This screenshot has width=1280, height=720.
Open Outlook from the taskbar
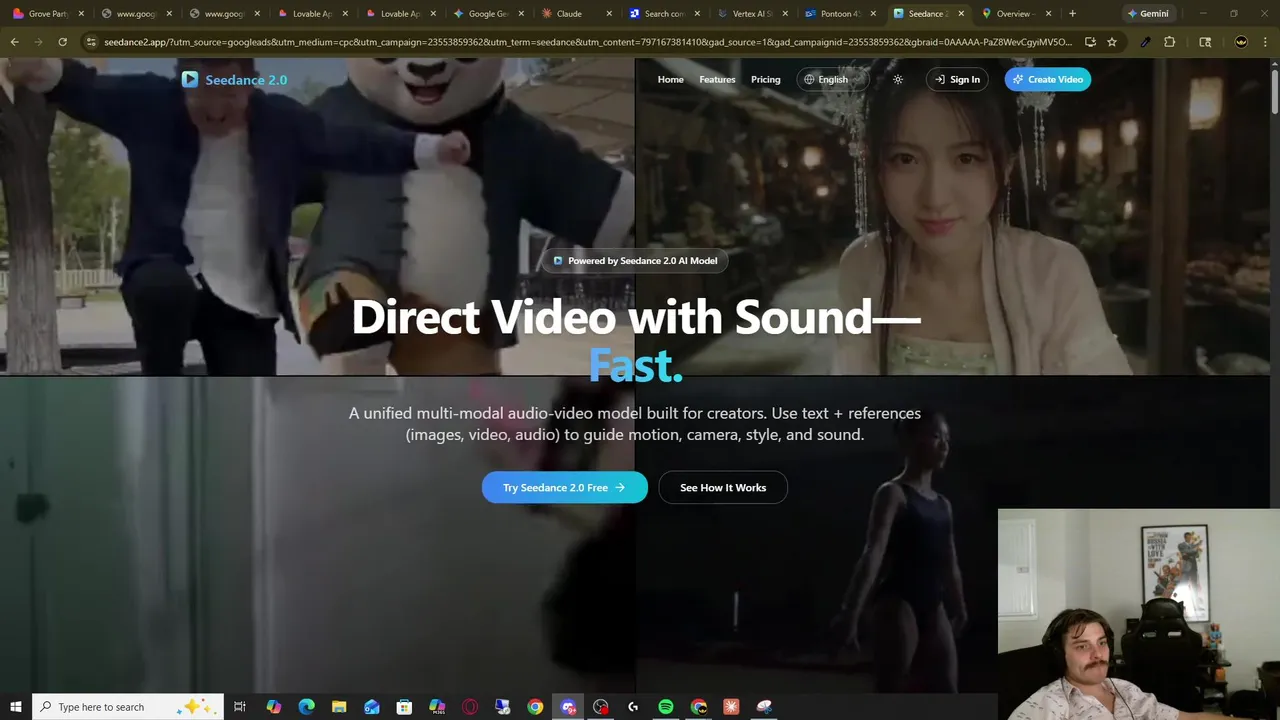click(371, 707)
